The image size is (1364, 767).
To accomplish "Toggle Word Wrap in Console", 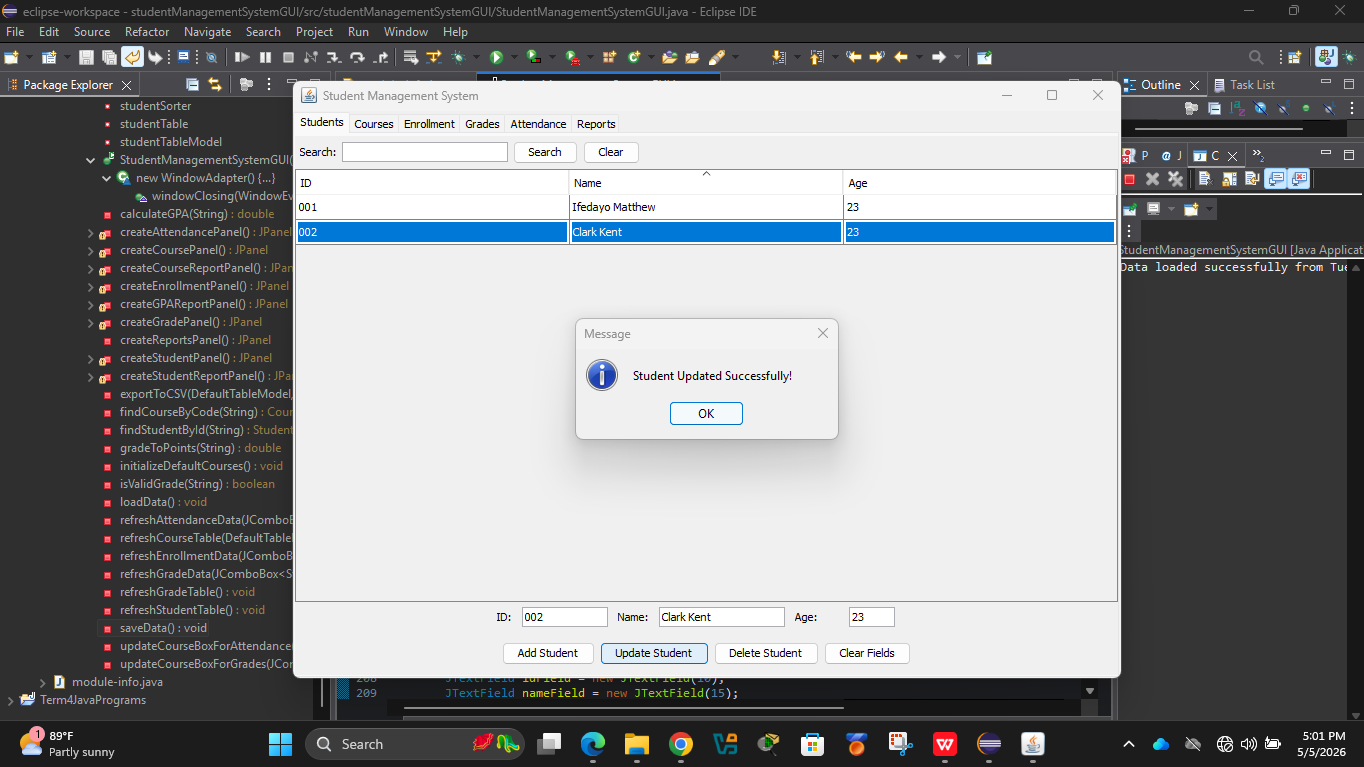I will point(1252,179).
